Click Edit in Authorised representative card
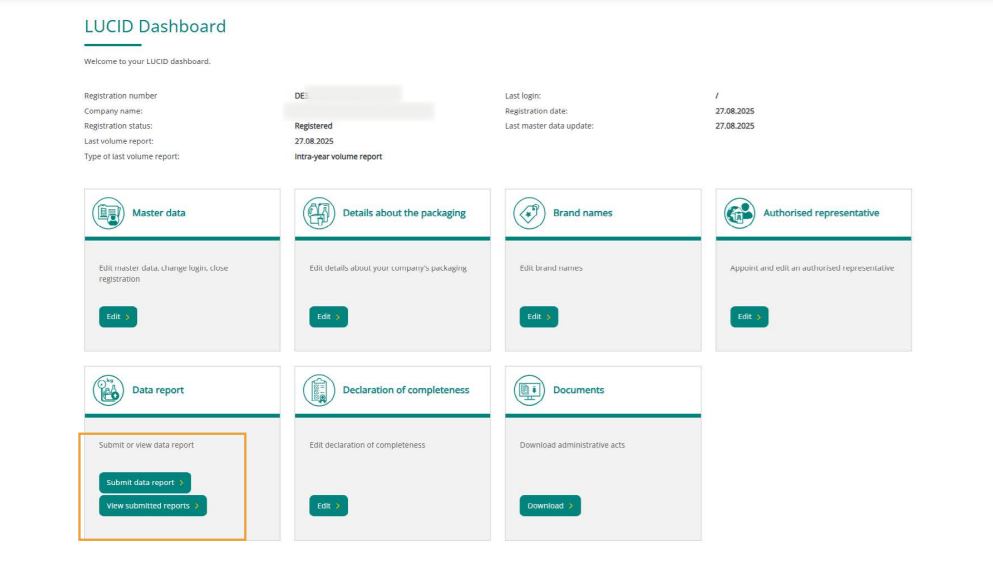Screen dimensions: 993x565 [x=749, y=317]
